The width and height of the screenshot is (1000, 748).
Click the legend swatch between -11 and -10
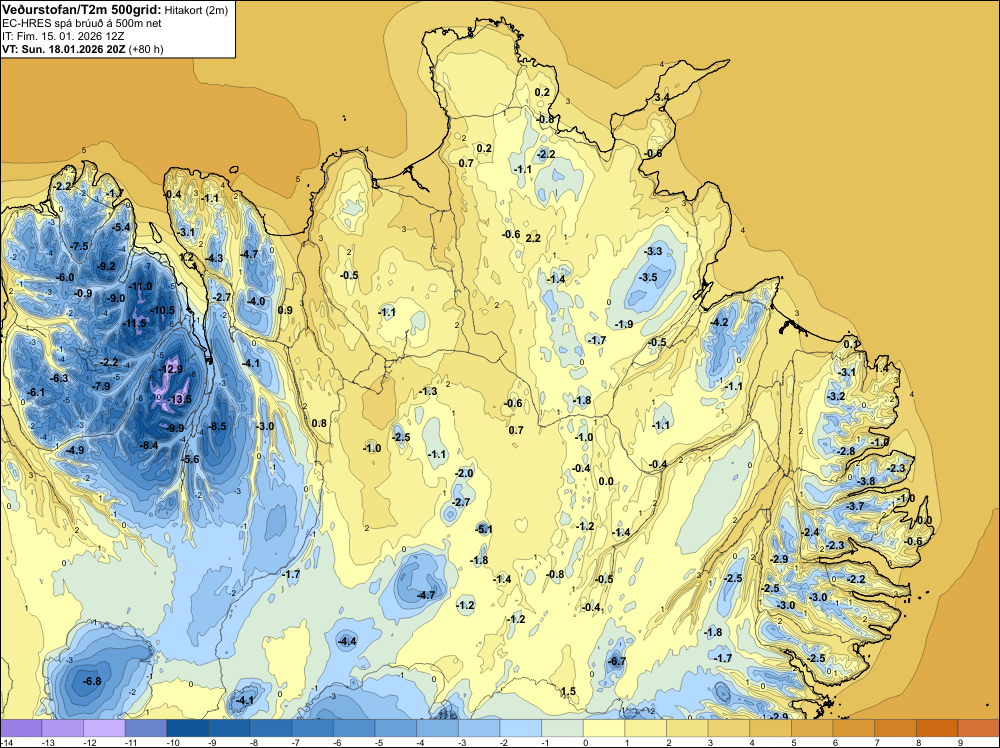click(146, 728)
